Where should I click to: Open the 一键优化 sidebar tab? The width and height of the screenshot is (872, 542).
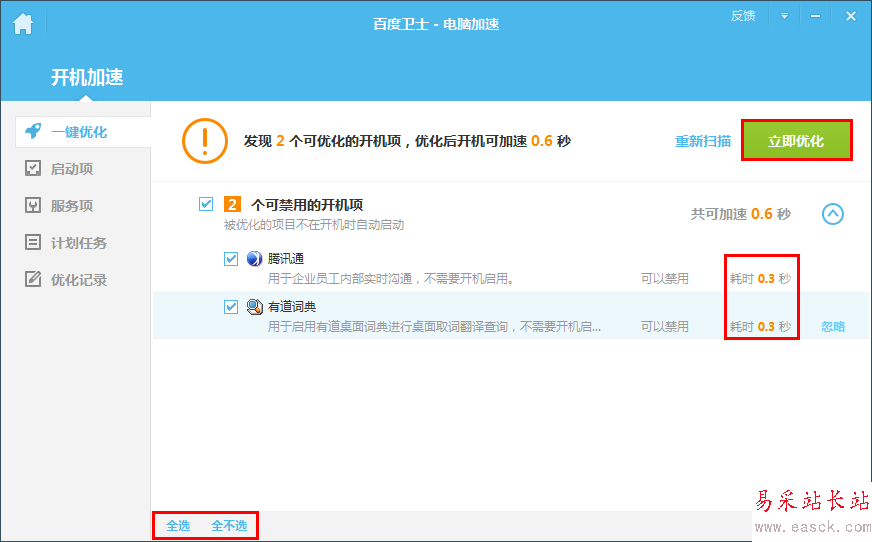(x=83, y=132)
